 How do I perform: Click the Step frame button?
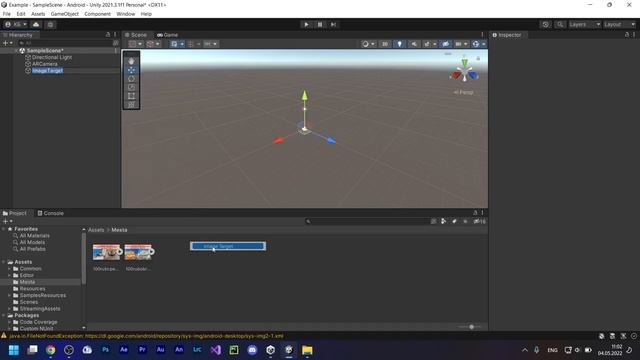tap(333, 24)
